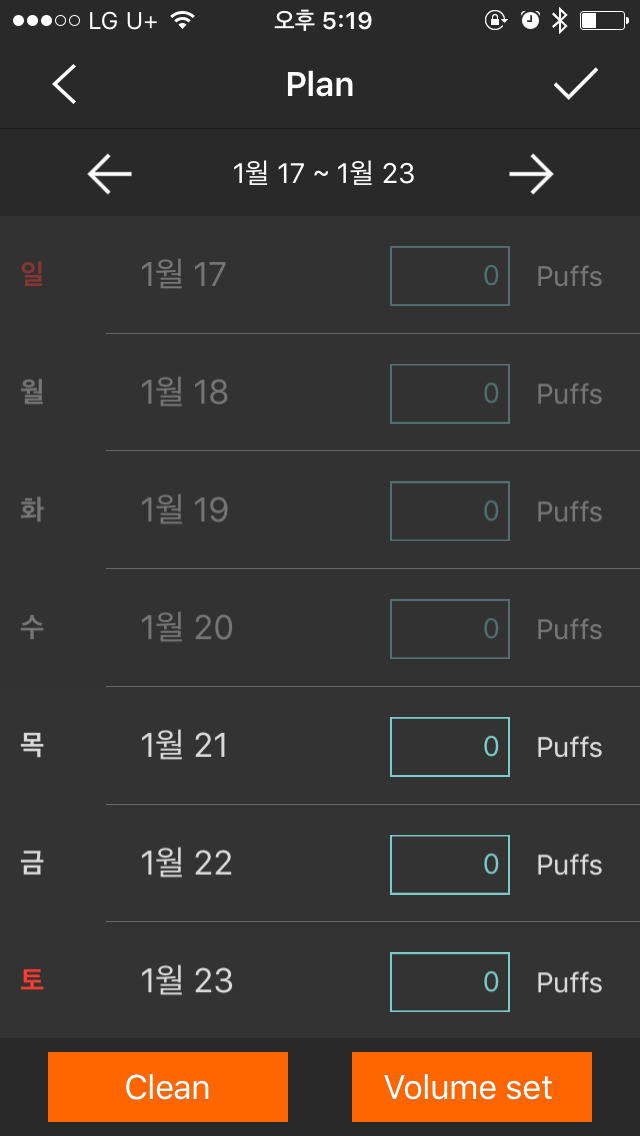The width and height of the screenshot is (640, 1136).
Task: Tap the alarm clock status icon
Action: (531, 21)
